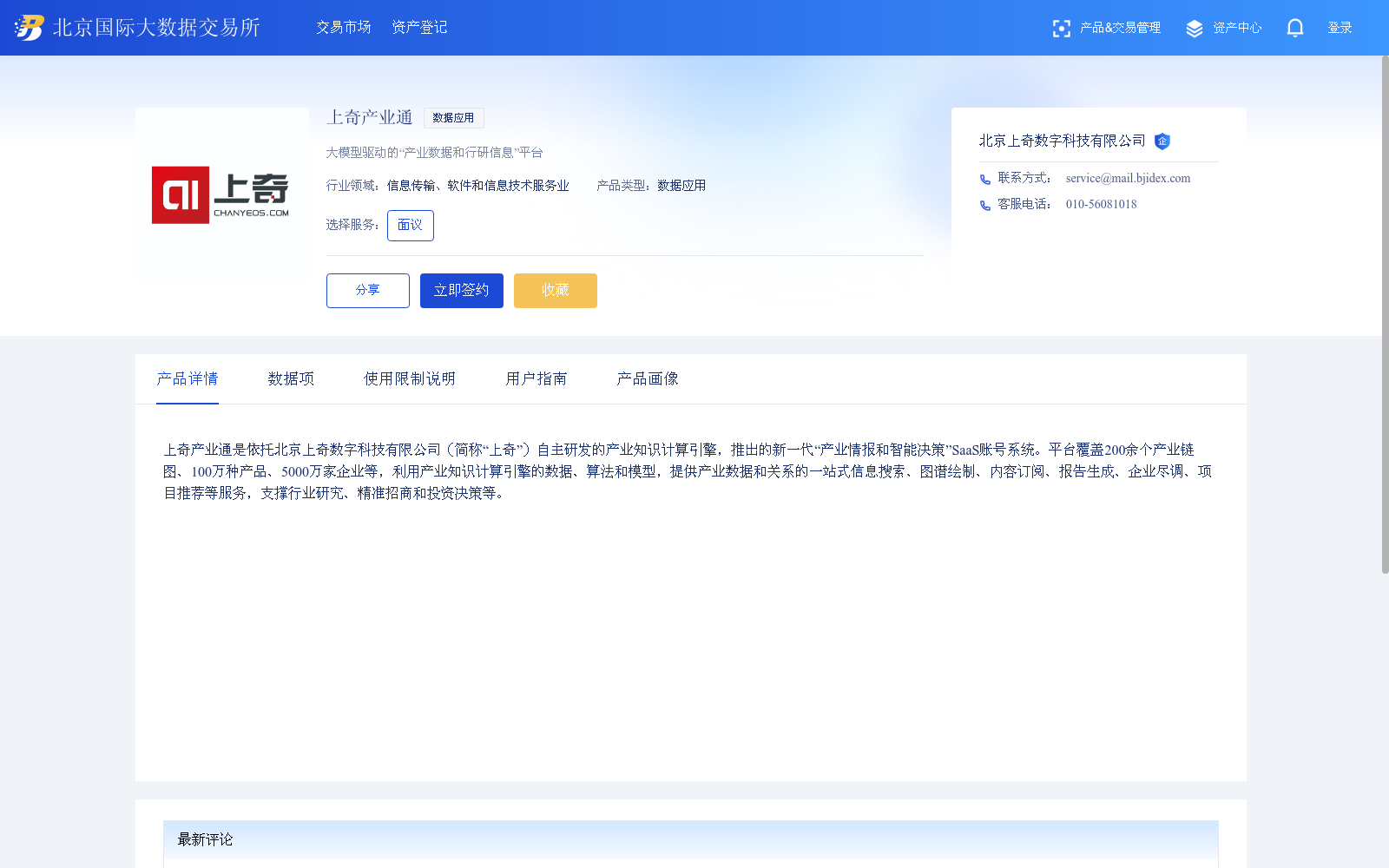Screen dimensions: 1389x868
Task: Open 交易市场 in the top navigation
Action: pos(344,28)
